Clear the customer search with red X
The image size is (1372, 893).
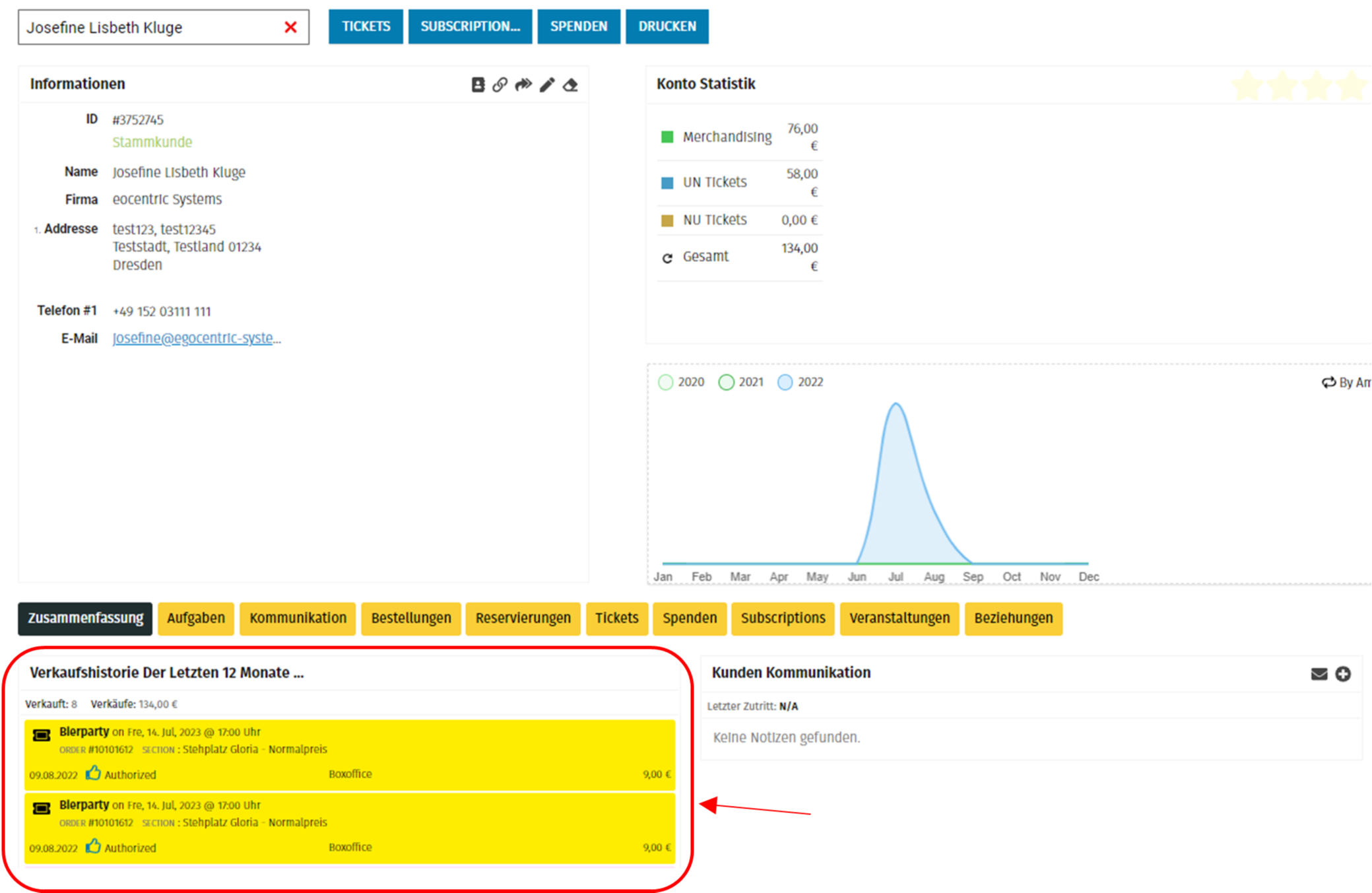tap(290, 27)
